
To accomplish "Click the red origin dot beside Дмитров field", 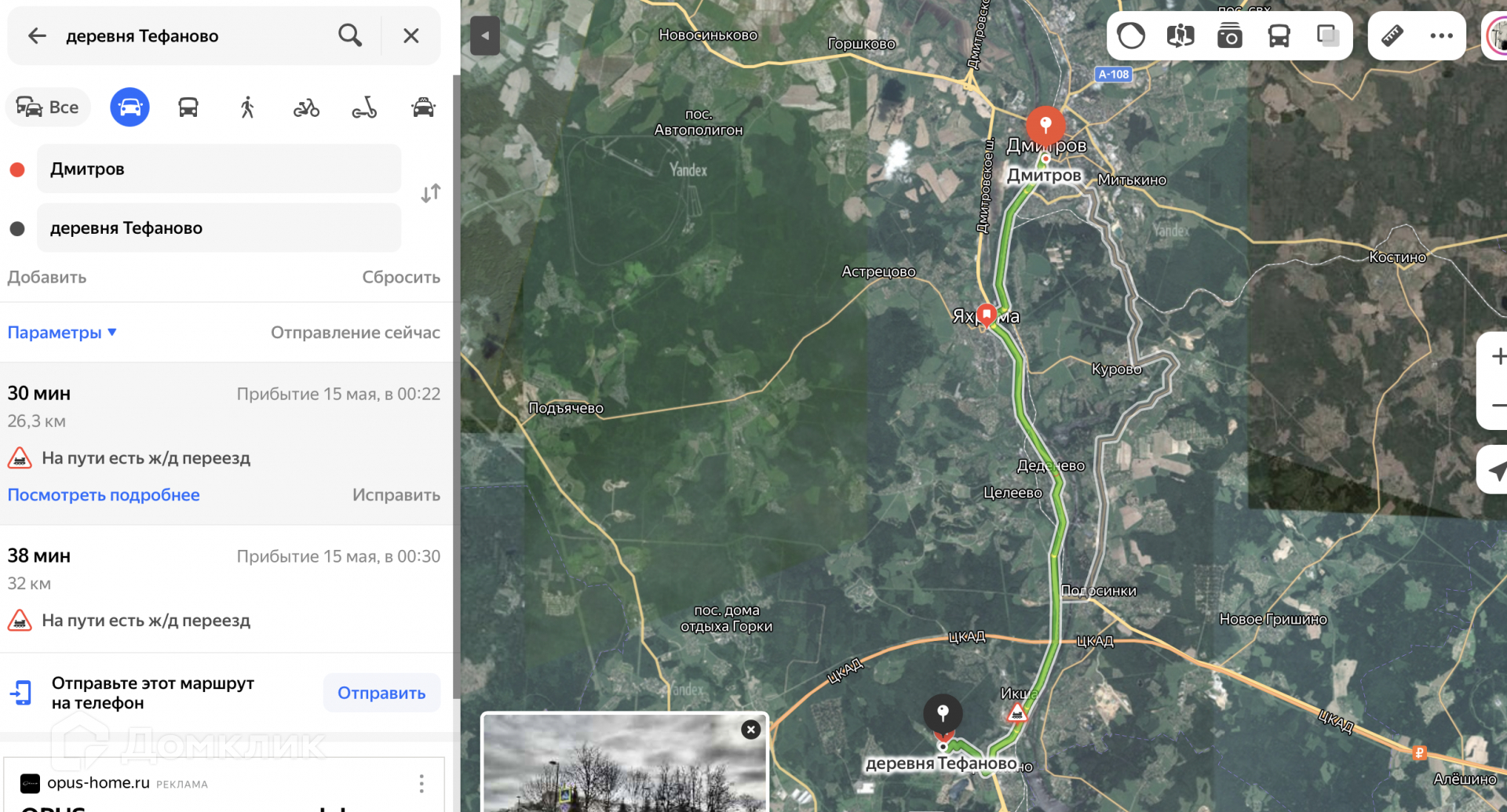I will [x=17, y=169].
